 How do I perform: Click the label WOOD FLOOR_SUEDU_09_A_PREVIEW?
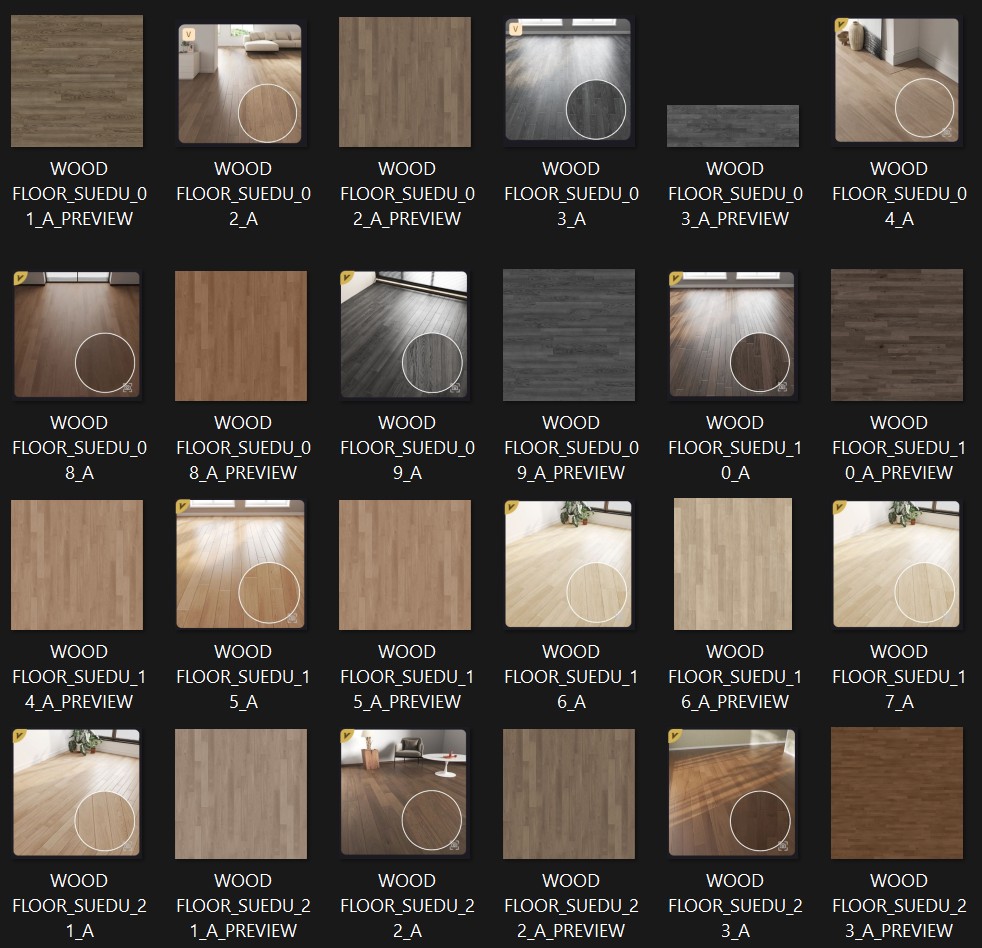pos(571,448)
